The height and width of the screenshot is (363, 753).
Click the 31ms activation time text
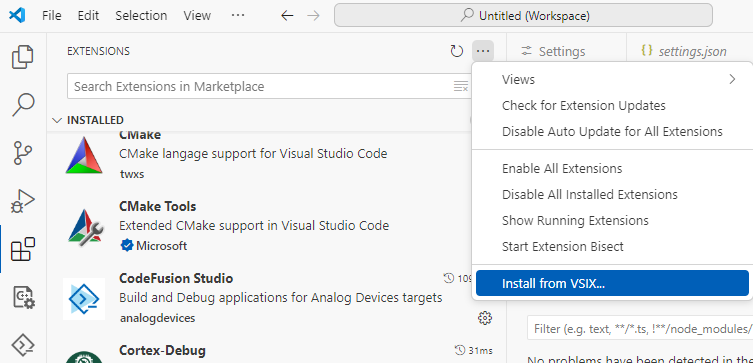480,351
